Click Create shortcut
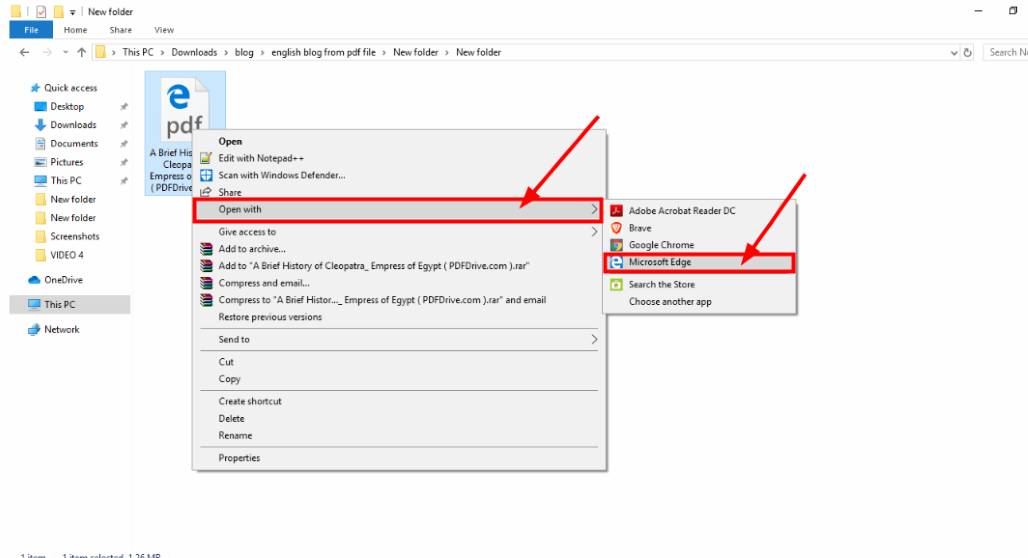1028x558 pixels. tap(250, 401)
